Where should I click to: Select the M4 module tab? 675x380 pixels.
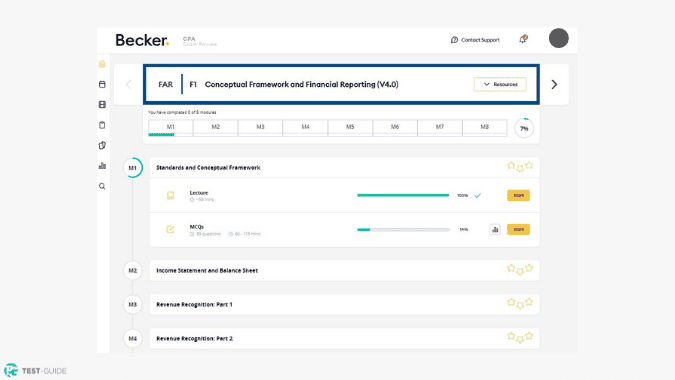pyautogui.click(x=305, y=127)
